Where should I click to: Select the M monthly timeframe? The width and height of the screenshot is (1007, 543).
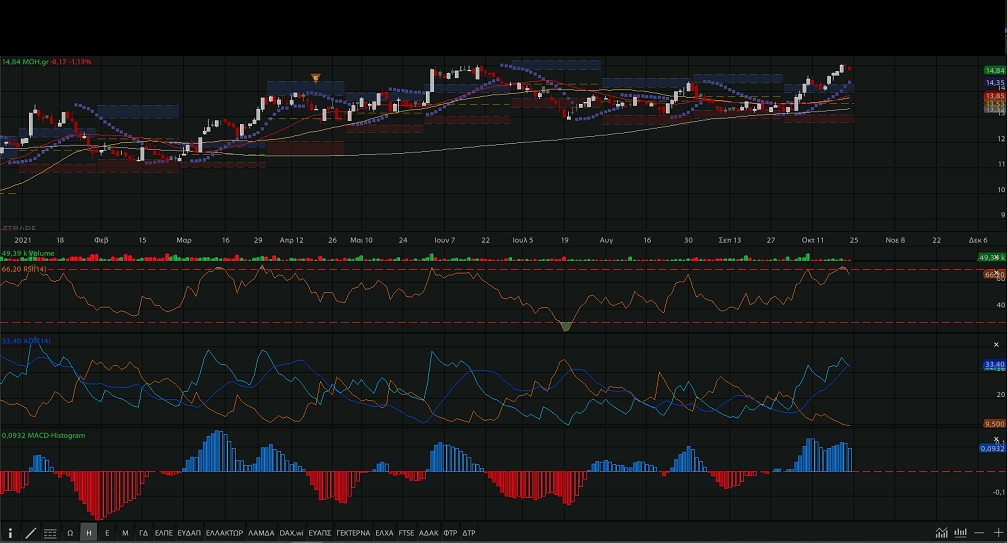point(125,533)
